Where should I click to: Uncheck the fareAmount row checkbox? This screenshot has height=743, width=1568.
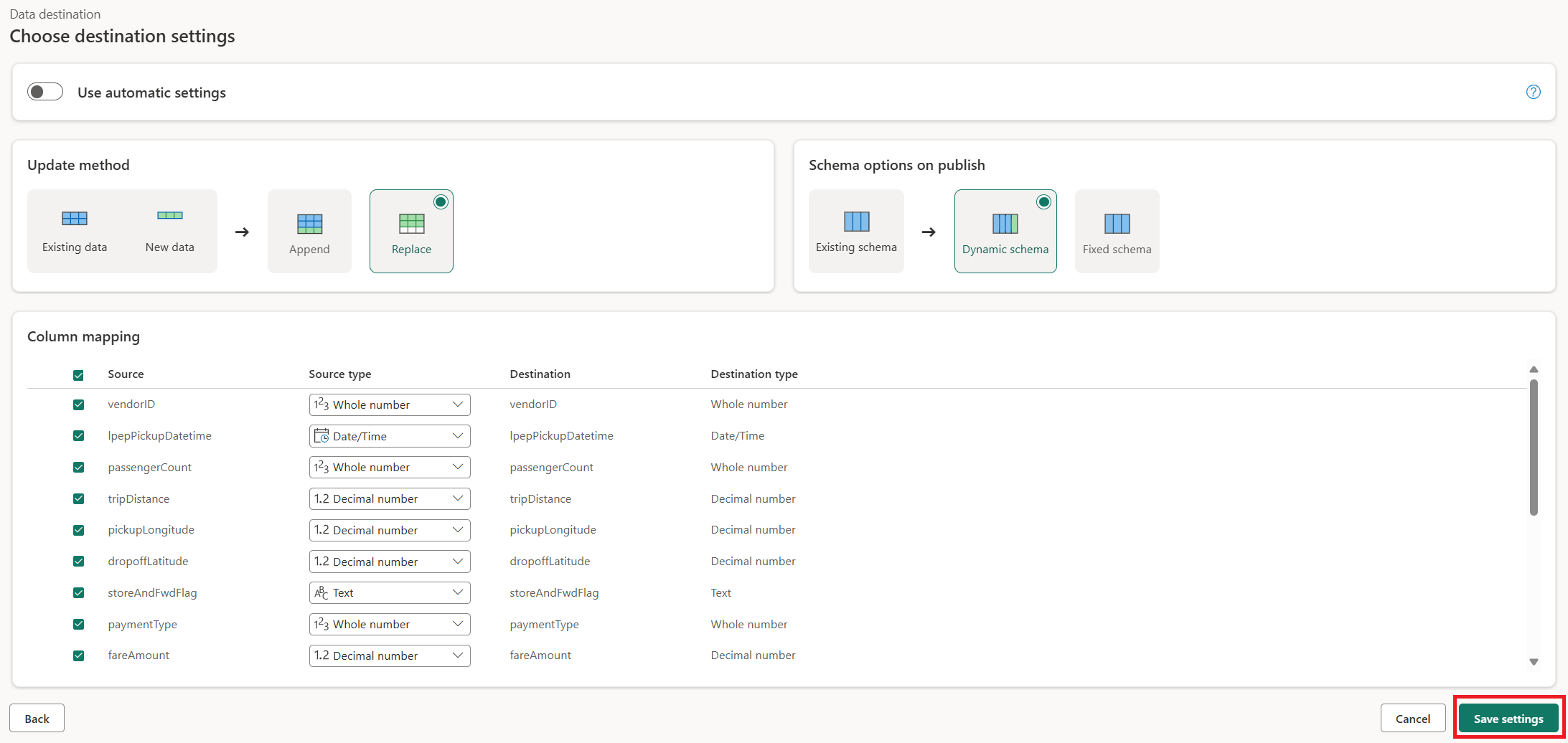[78, 655]
